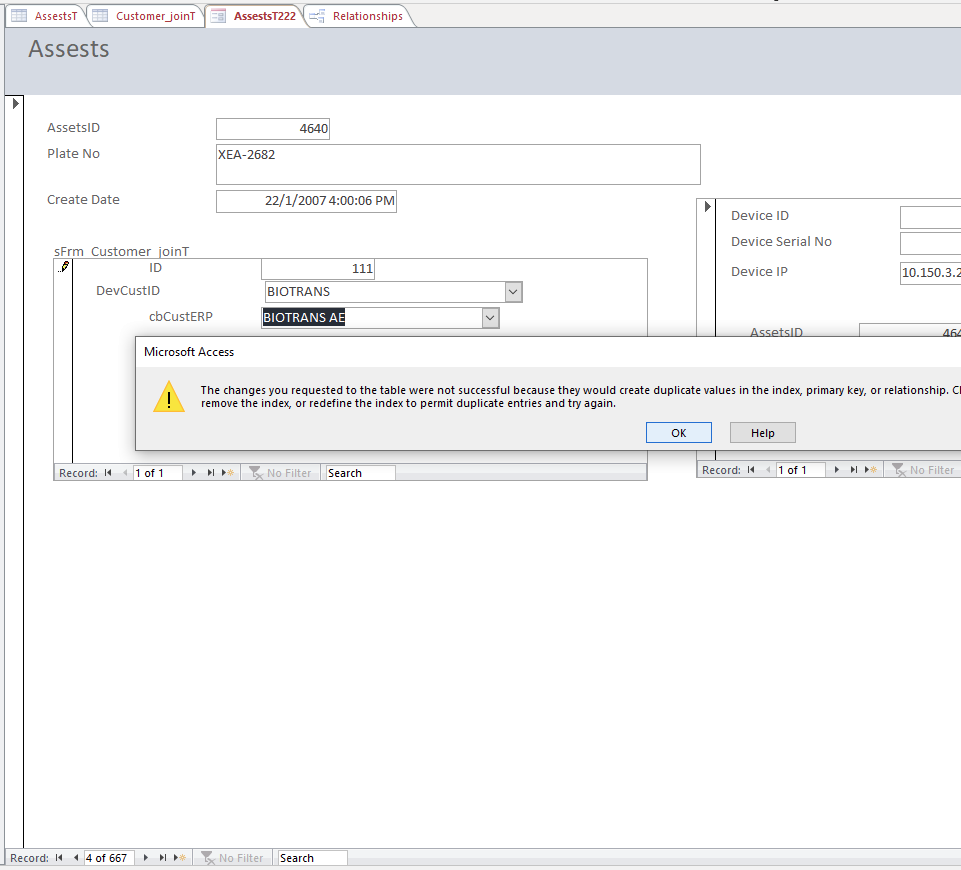The width and height of the screenshot is (961, 870).
Task: Click the Plate No field XEA-2682
Action: click(458, 164)
